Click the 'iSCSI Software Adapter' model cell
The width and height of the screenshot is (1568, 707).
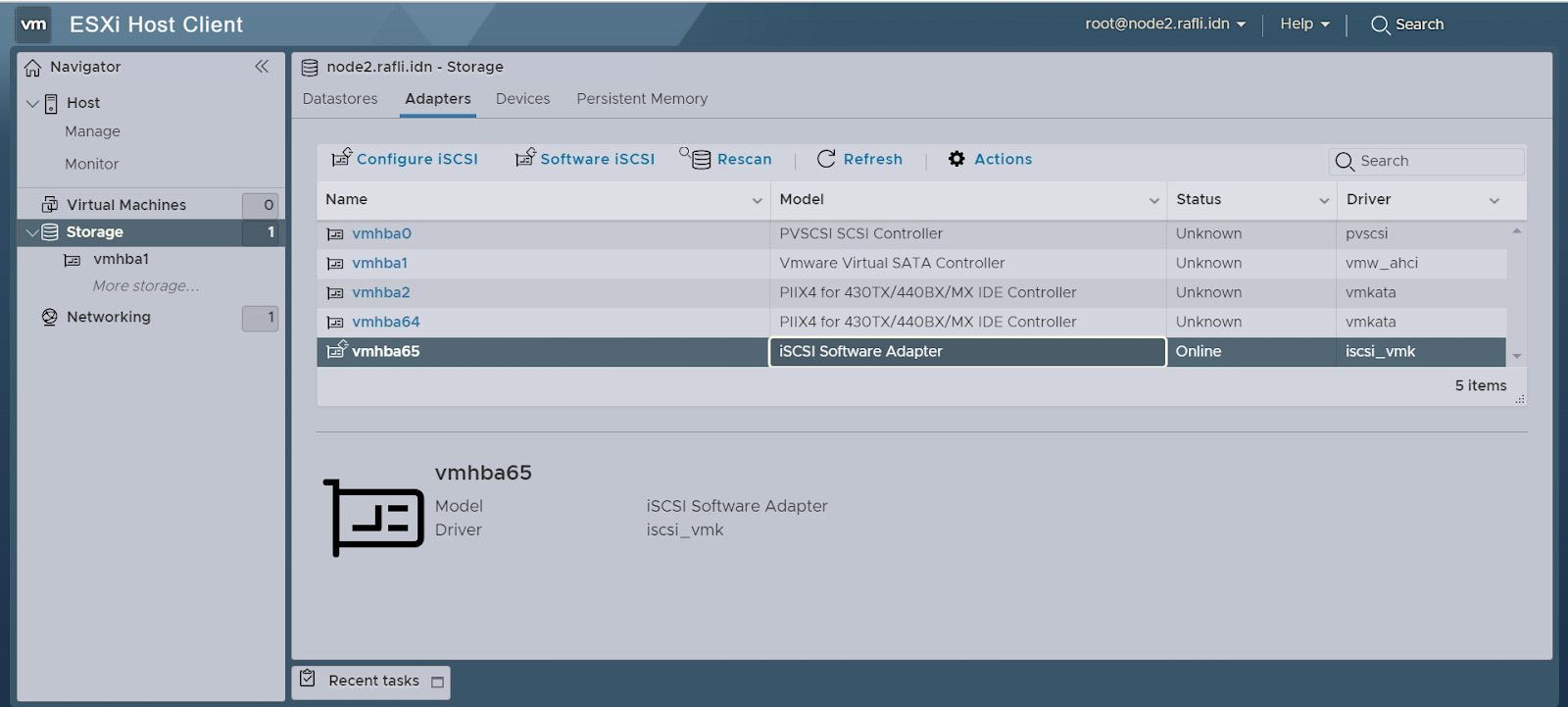click(x=967, y=352)
